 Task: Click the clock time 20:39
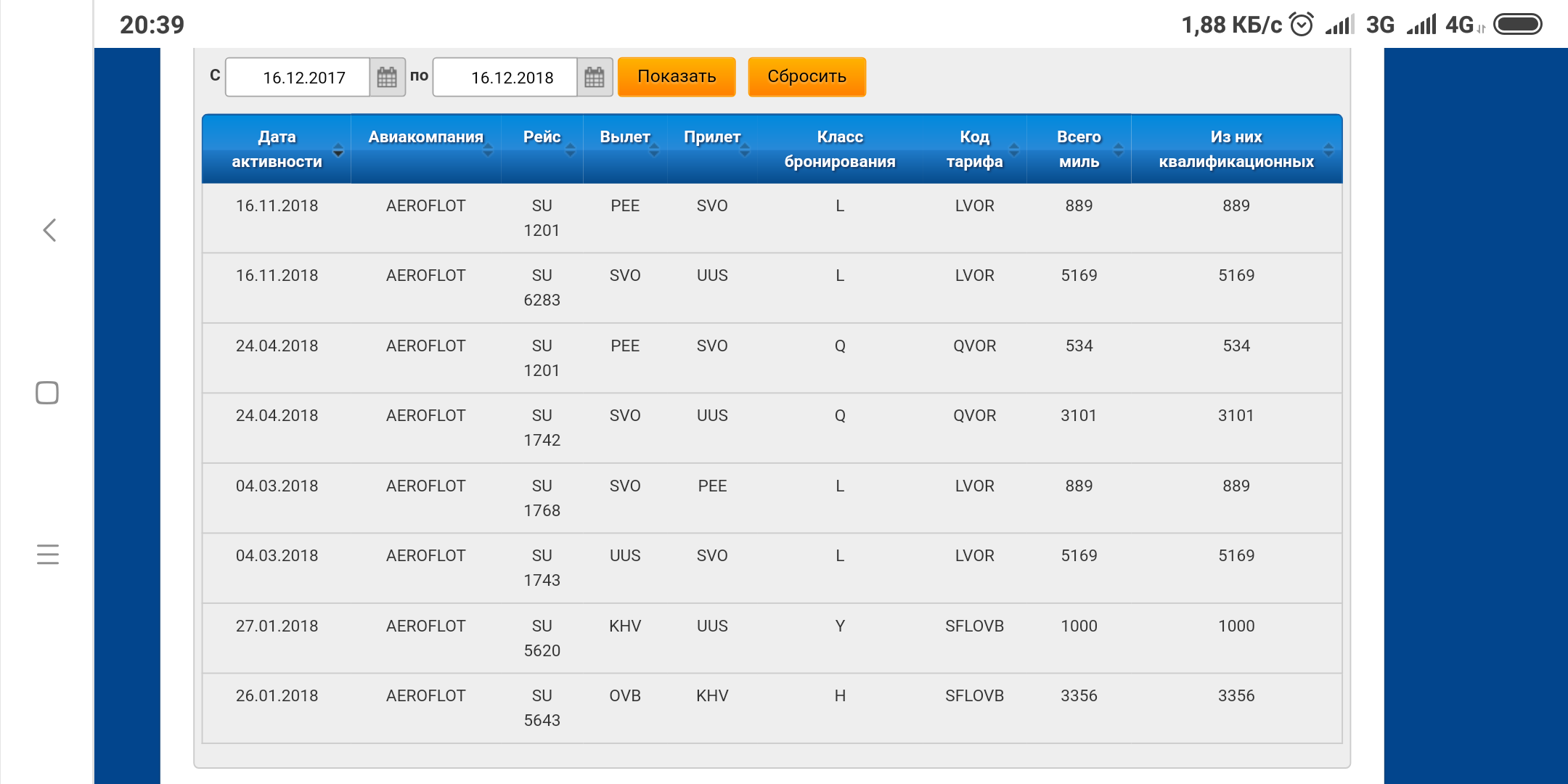(152, 25)
